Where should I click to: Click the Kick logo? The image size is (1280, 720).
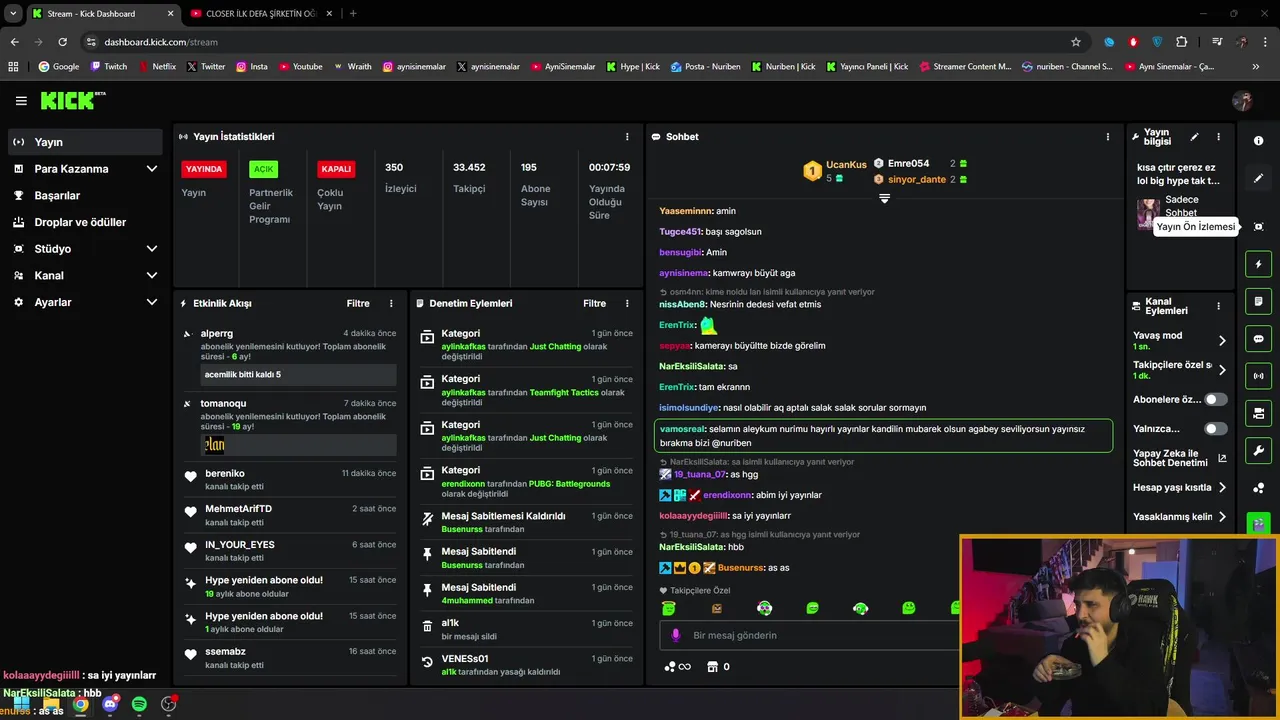[x=72, y=100]
